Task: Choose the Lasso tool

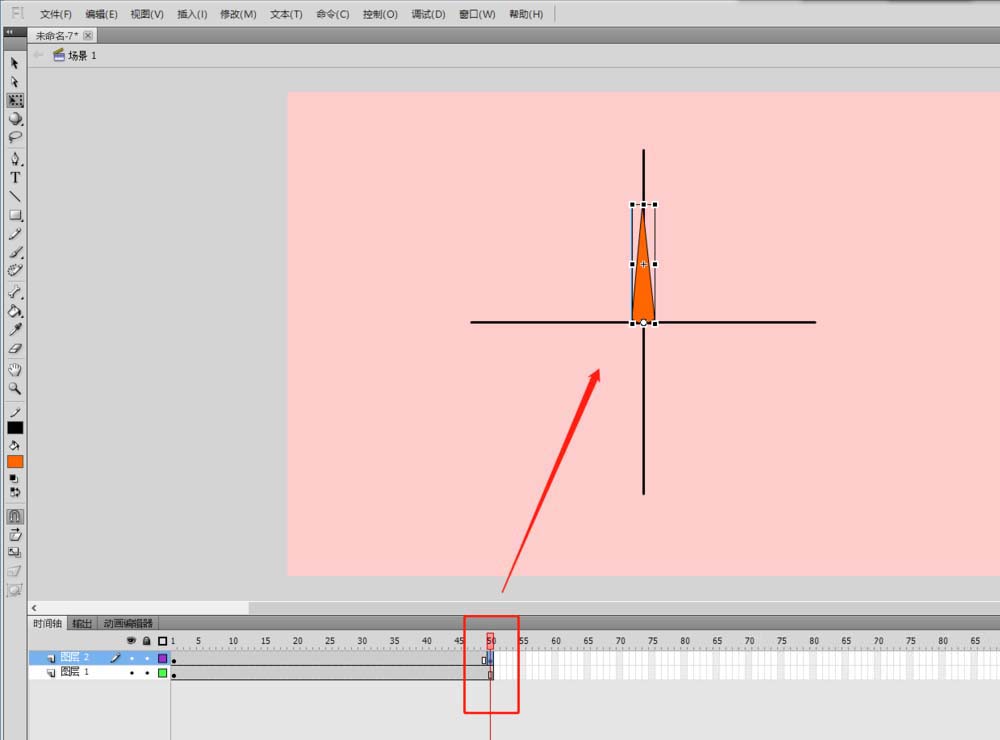Action: (x=15, y=138)
